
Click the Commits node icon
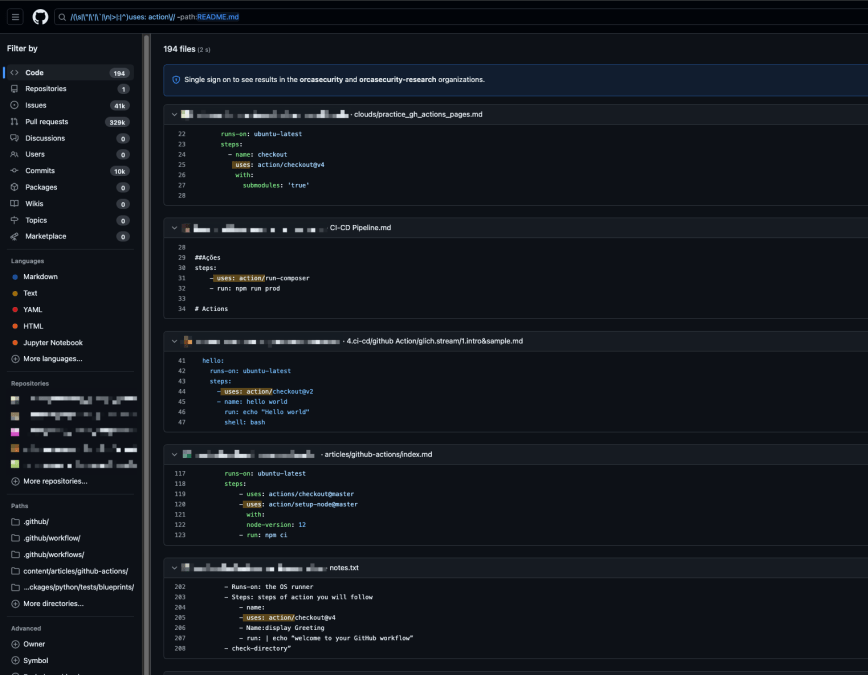point(14,171)
